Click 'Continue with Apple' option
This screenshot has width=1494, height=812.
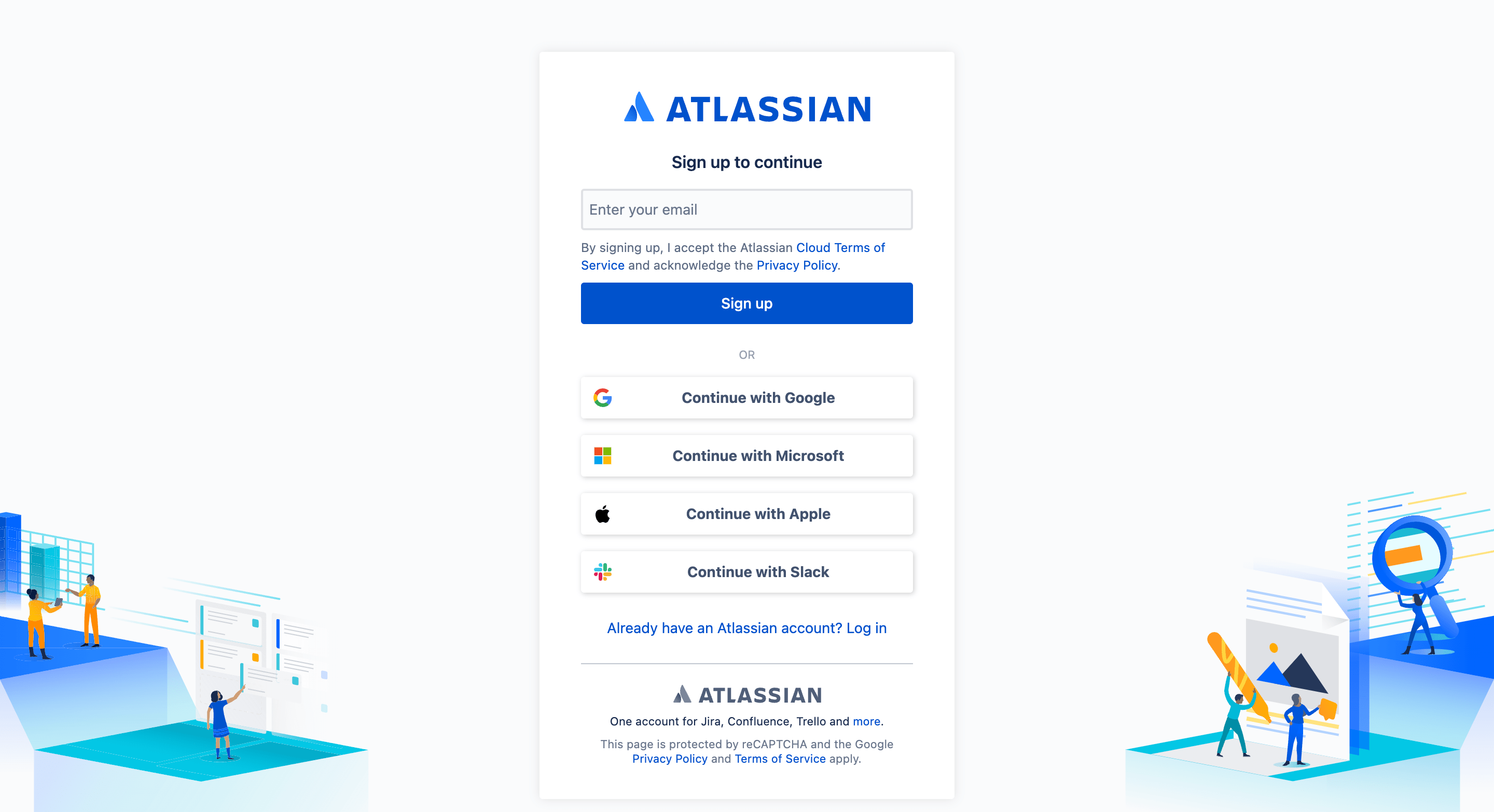coord(747,513)
